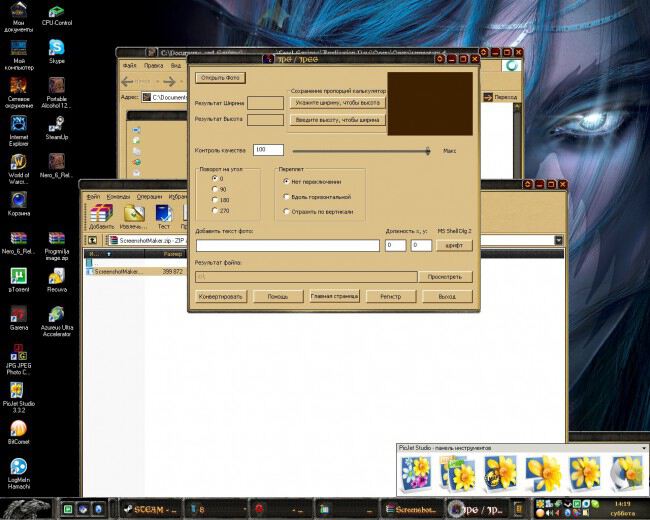Select the PicJet Studio 3.3.2 desktop icon

[x=18, y=398]
